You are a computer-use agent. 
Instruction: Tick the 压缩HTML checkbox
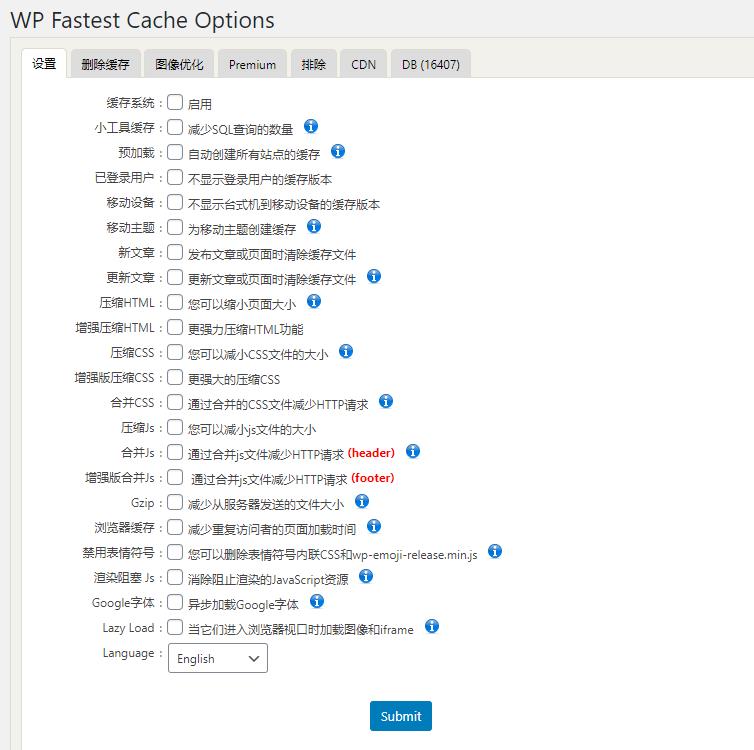pos(175,302)
